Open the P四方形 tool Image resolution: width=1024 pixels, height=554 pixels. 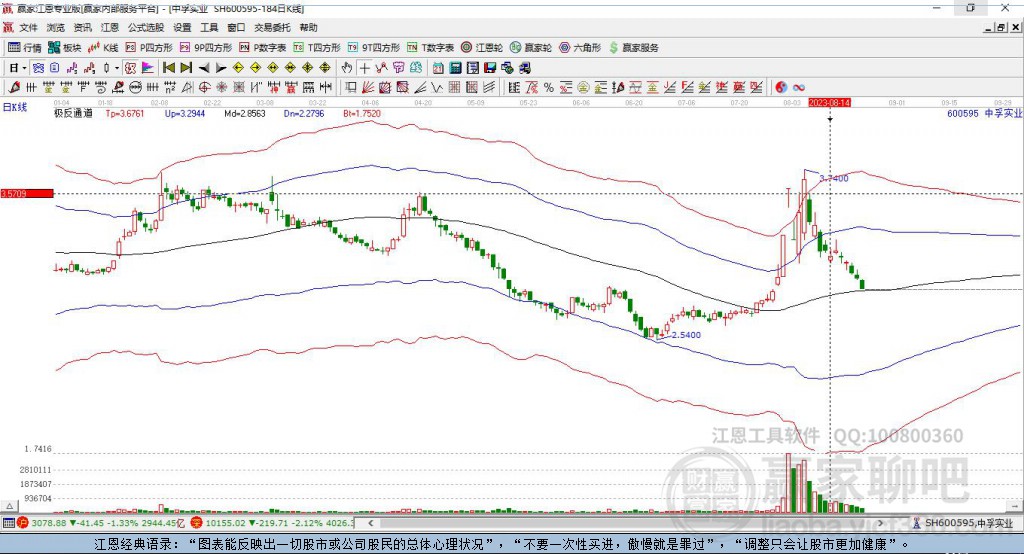149,48
